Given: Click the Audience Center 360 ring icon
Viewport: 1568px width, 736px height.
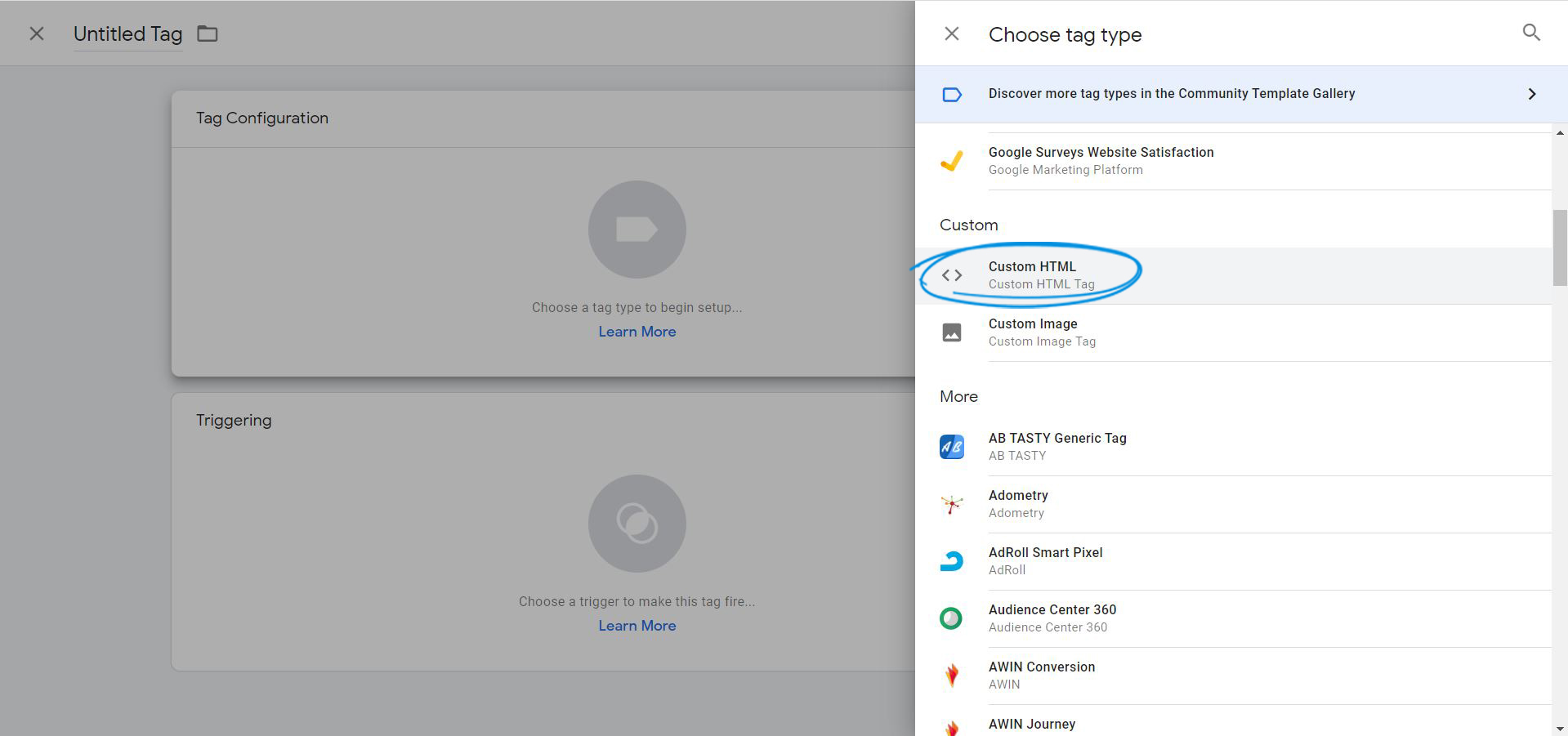Looking at the screenshot, I should [x=951, y=618].
